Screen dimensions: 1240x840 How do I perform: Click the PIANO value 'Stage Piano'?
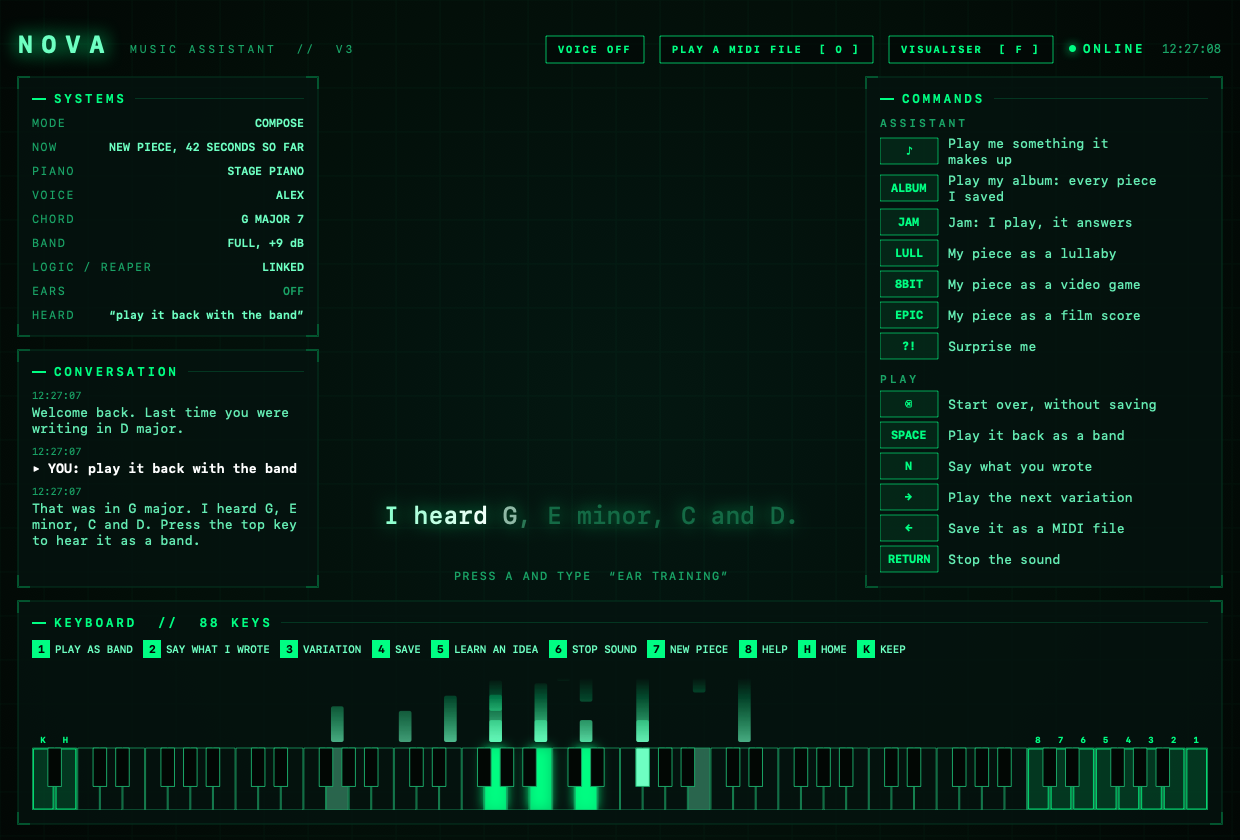(265, 171)
